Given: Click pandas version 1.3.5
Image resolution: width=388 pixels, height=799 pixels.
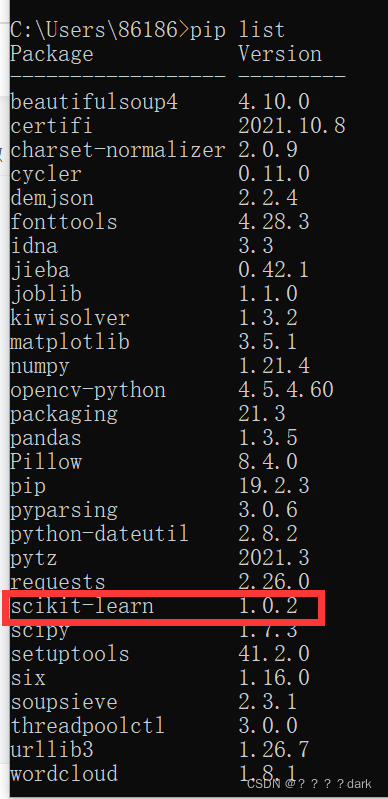Looking at the screenshot, I should click(x=268, y=438).
